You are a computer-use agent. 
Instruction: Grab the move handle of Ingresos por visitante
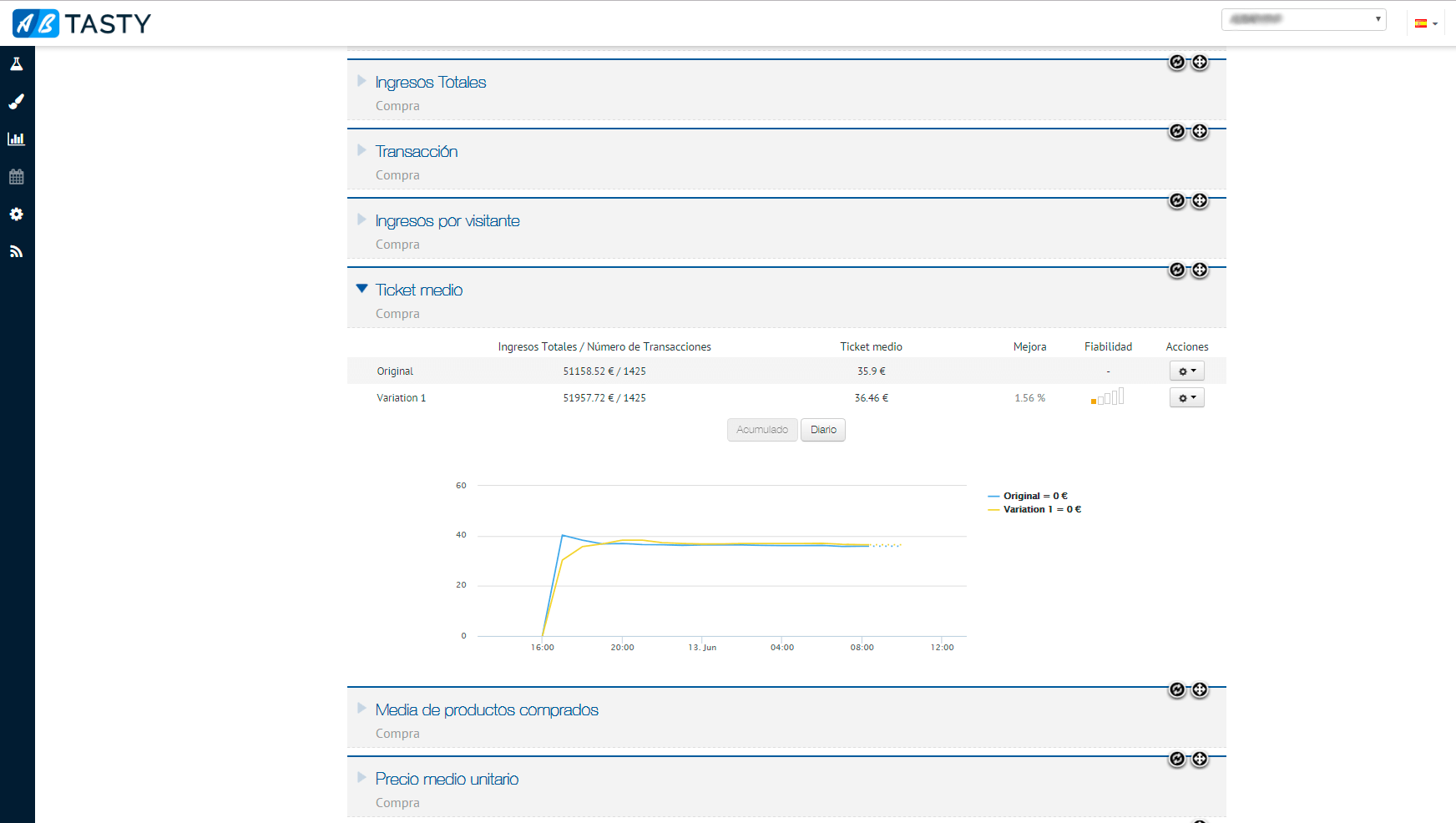(1200, 200)
